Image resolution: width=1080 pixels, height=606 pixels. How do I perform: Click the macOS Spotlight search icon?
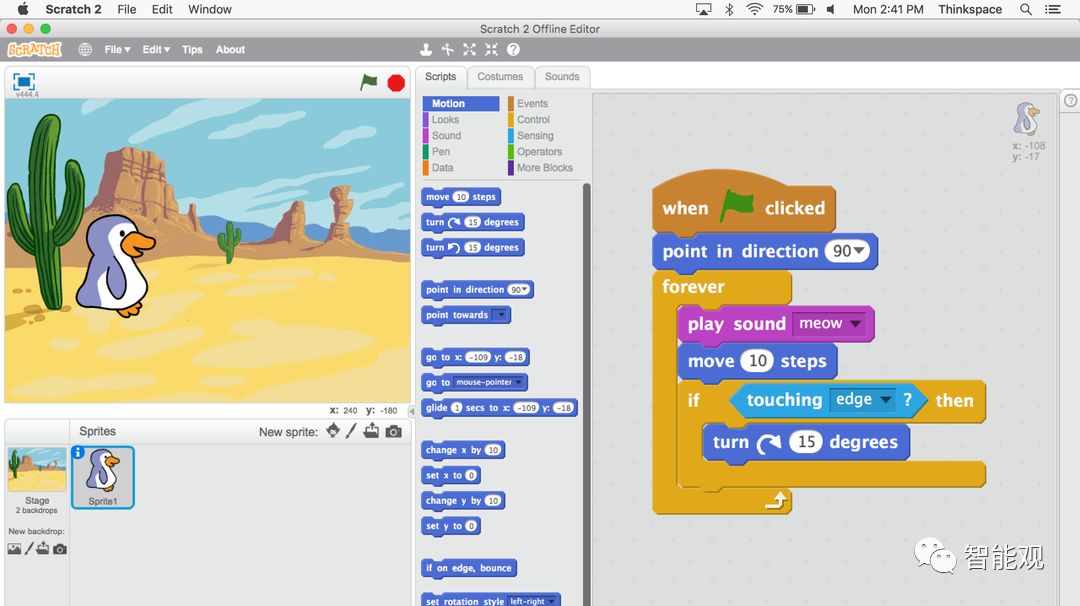1025,9
